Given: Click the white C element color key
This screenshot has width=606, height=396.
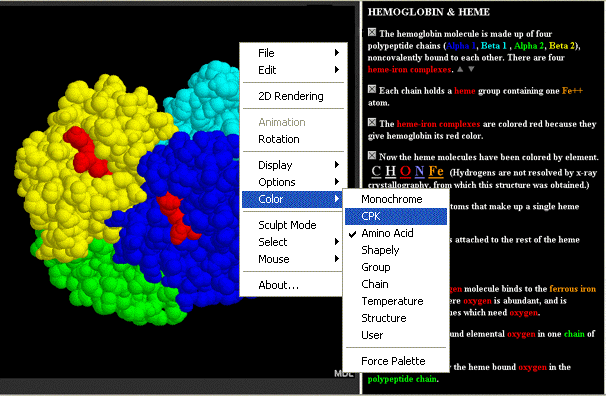Looking at the screenshot, I should click(x=376, y=171).
